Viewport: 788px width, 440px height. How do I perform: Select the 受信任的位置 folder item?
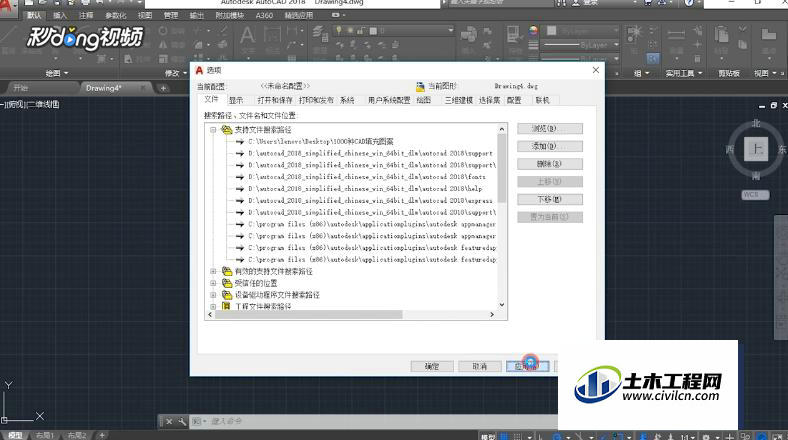pos(256,283)
